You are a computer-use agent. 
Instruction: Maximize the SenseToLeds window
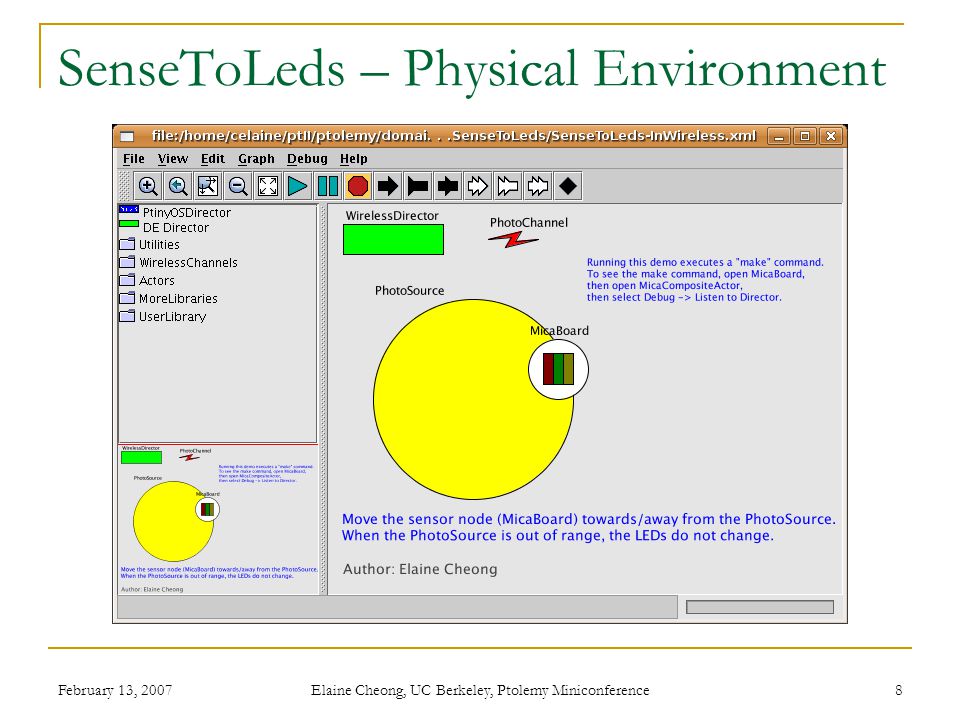805,137
